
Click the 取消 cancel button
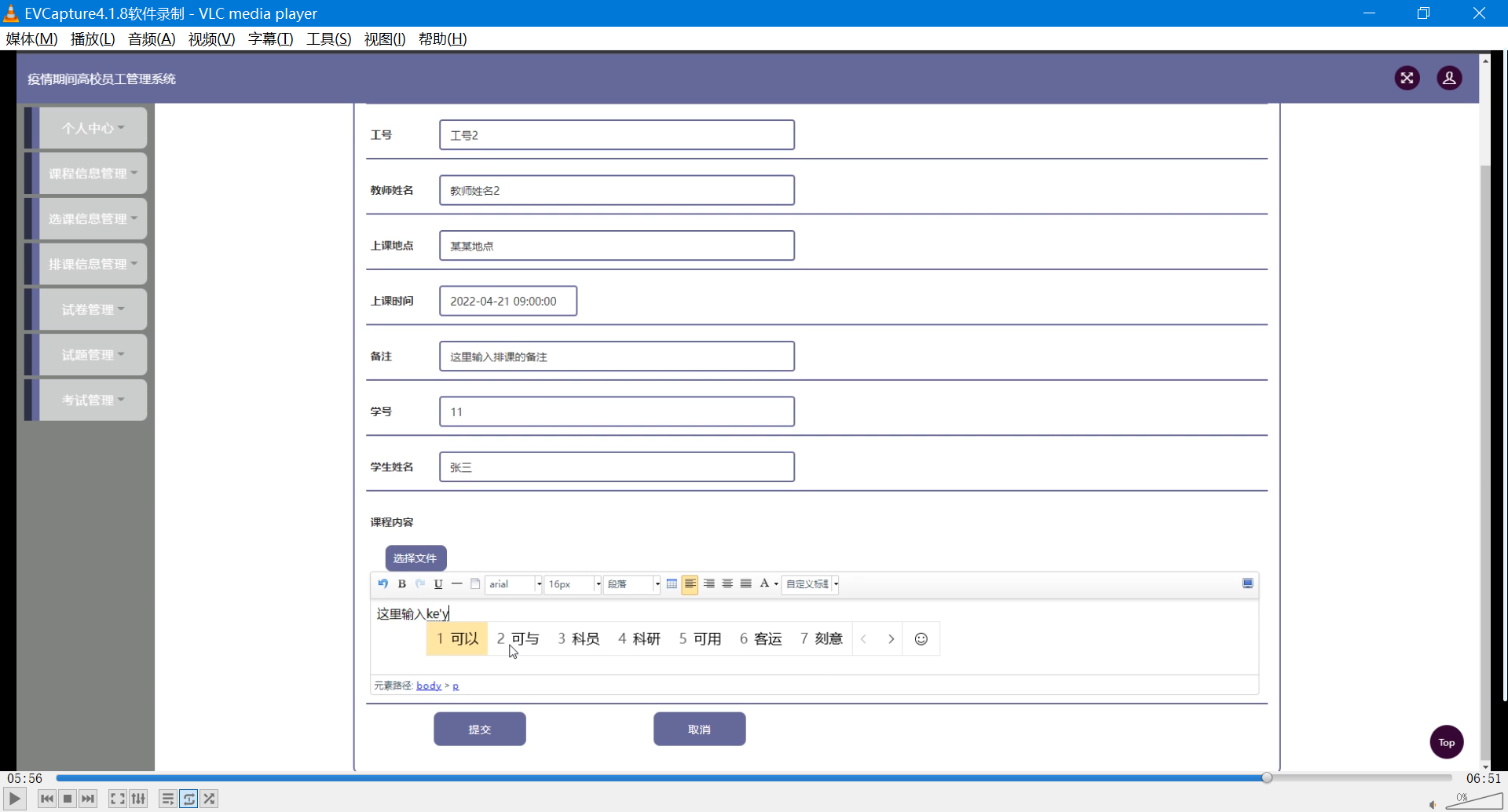coord(700,729)
